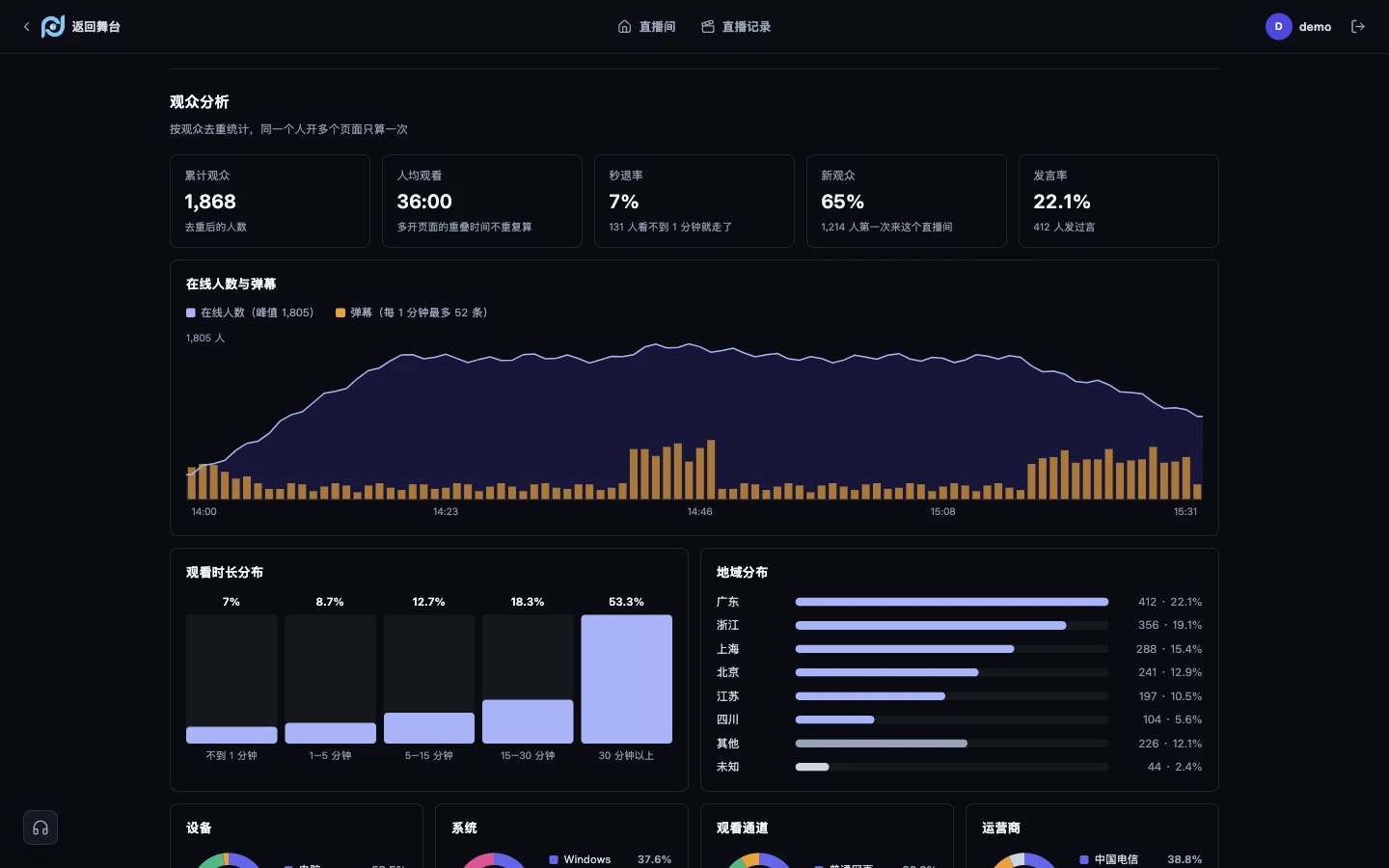Click the 中国电信 legend entry
The height and width of the screenshot is (868, 1389).
(x=1141, y=859)
